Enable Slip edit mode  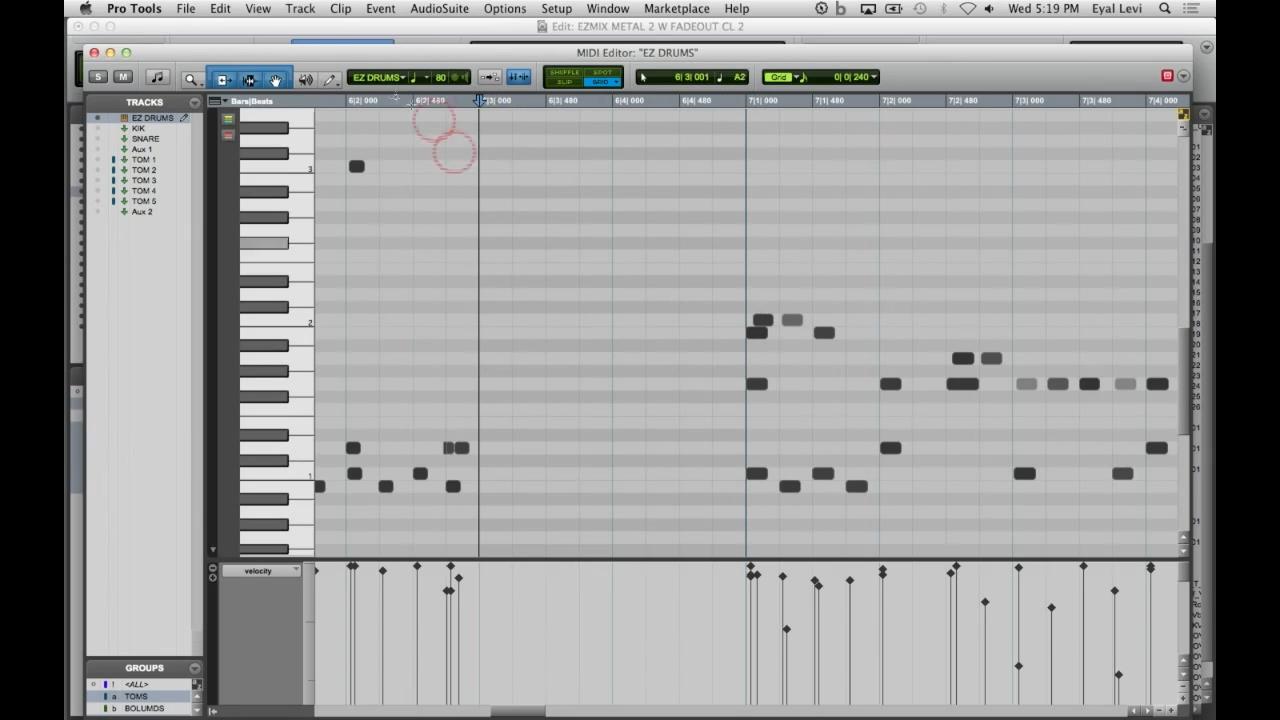pyautogui.click(x=565, y=82)
